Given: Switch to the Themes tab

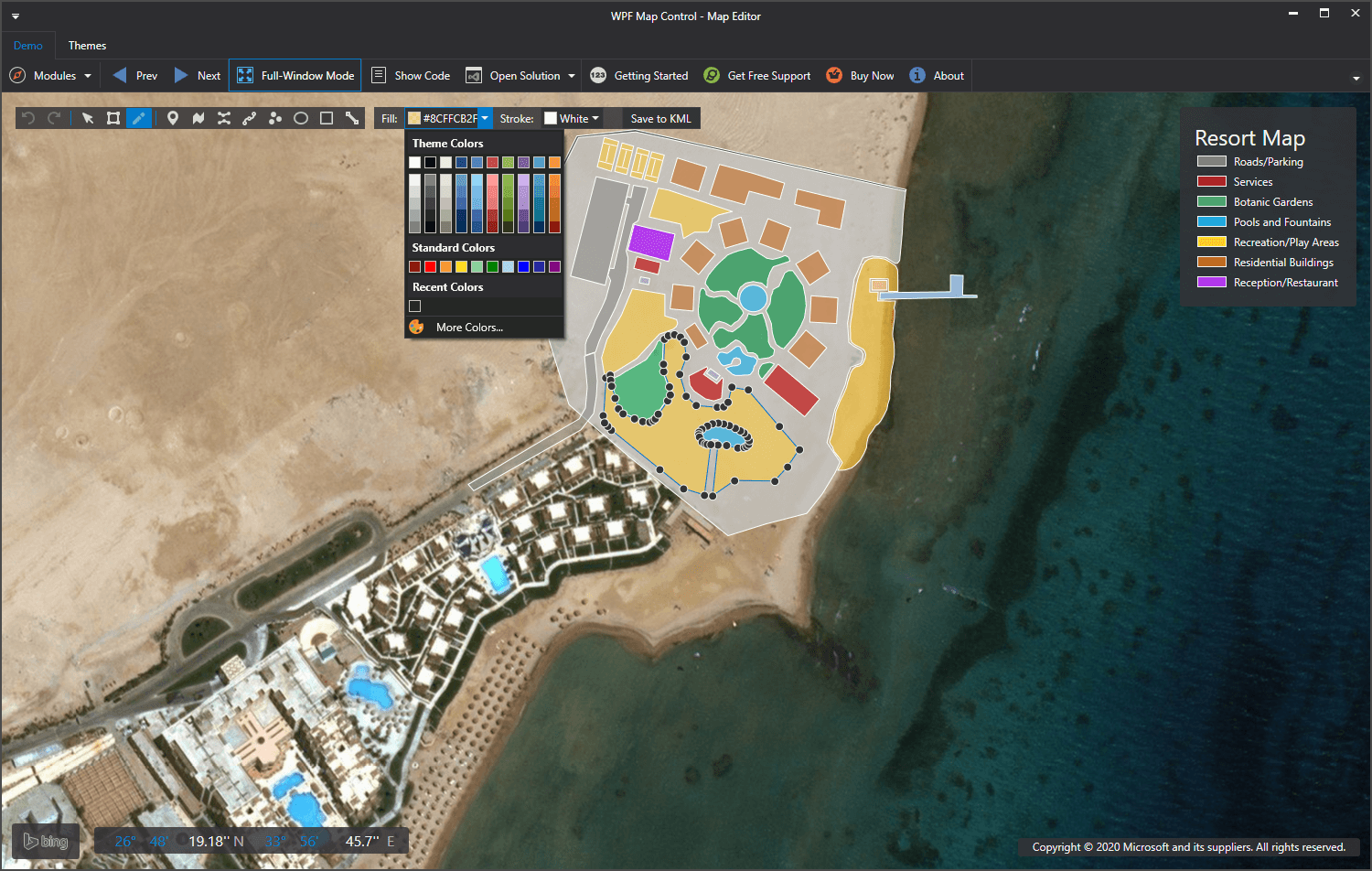Looking at the screenshot, I should pyautogui.click(x=87, y=46).
